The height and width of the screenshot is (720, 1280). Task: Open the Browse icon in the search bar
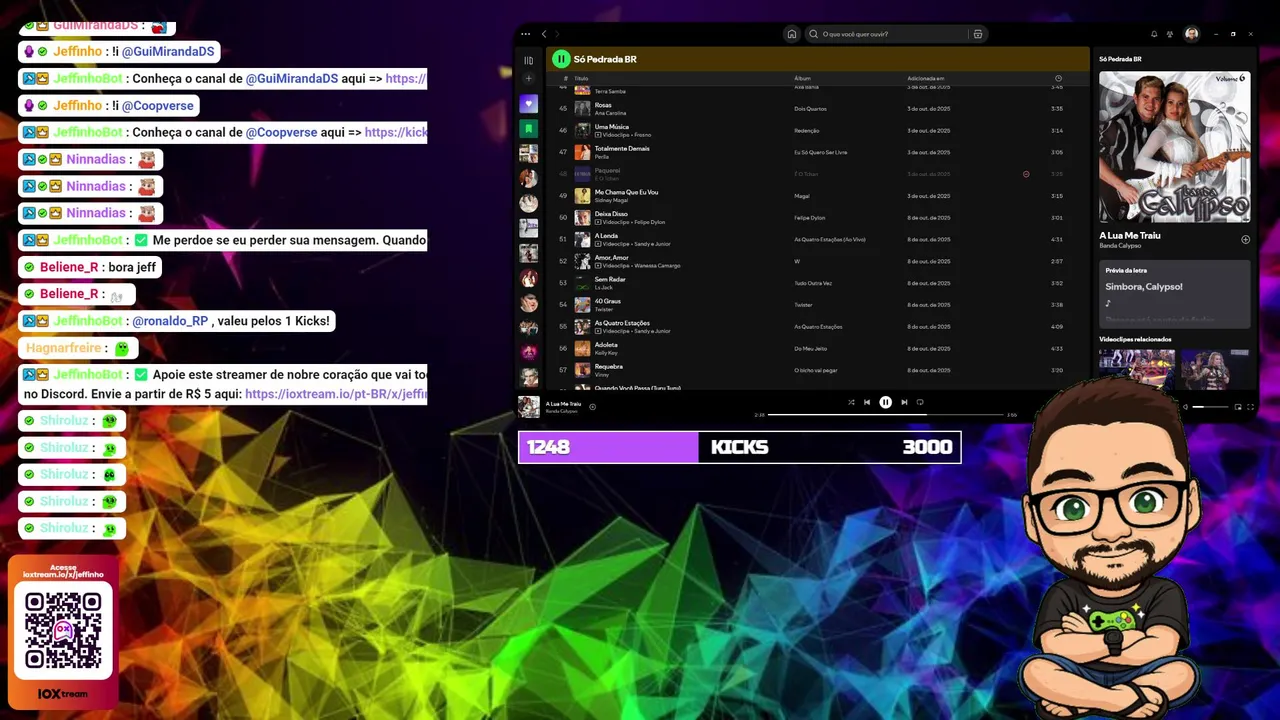click(x=978, y=34)
